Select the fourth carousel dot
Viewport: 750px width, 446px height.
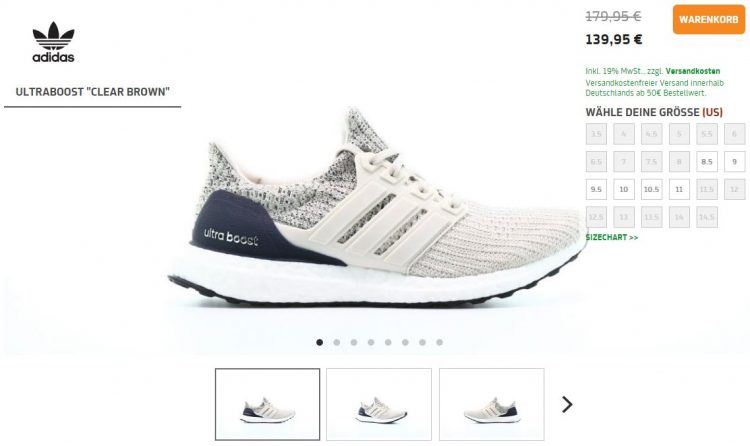click(371, 342)
